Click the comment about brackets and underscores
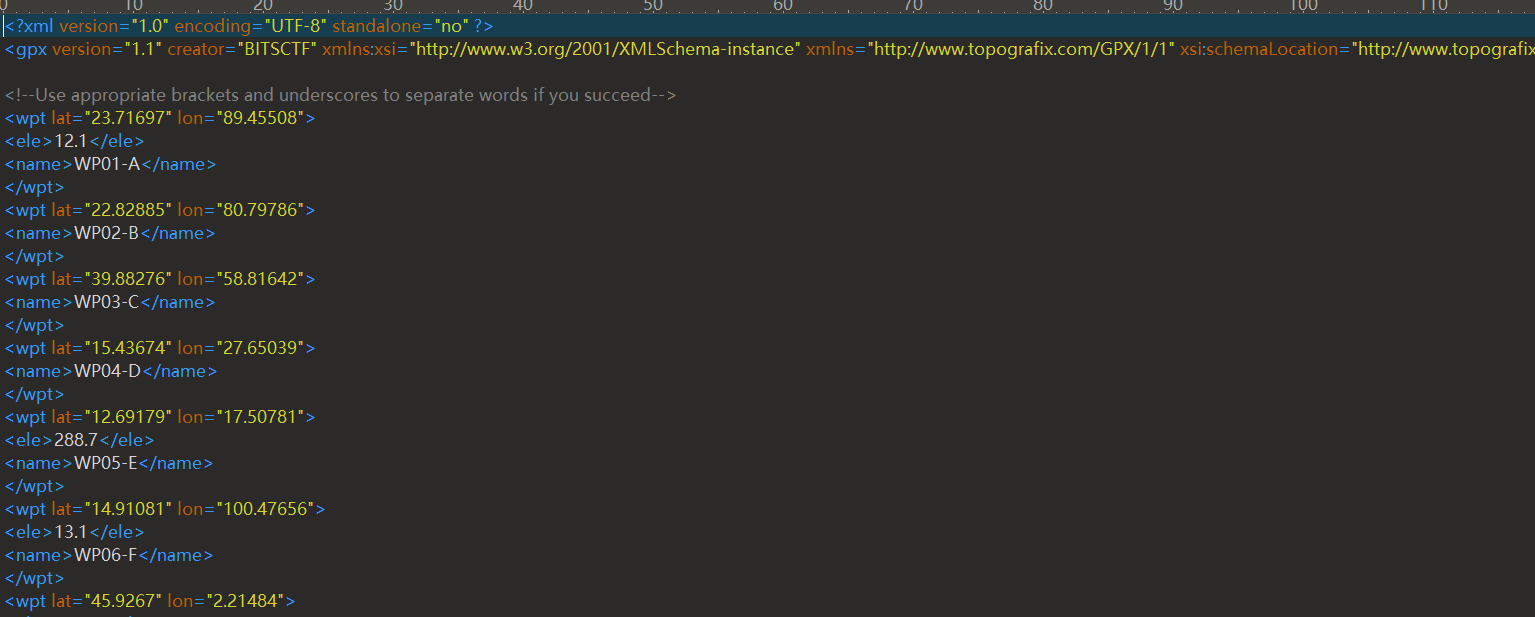The image size is (1535, 617). pos(341,95)
